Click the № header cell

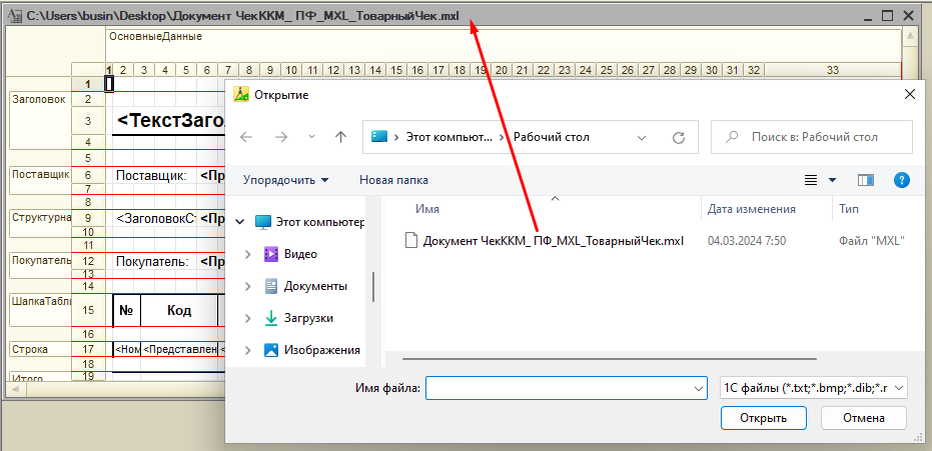click(127, 310)
